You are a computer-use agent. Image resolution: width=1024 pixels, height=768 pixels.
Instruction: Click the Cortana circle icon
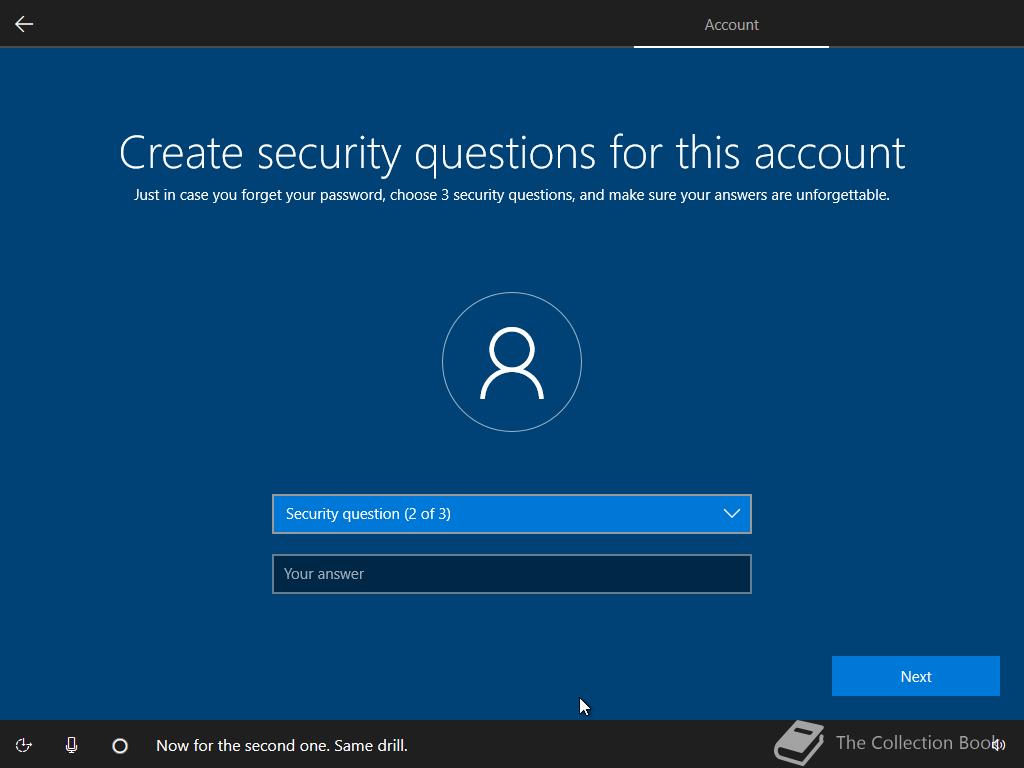point(120,746)
